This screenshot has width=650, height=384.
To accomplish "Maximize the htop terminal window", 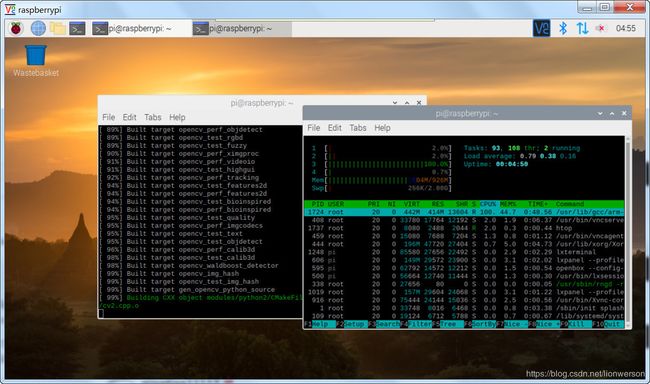I will 612,113.
